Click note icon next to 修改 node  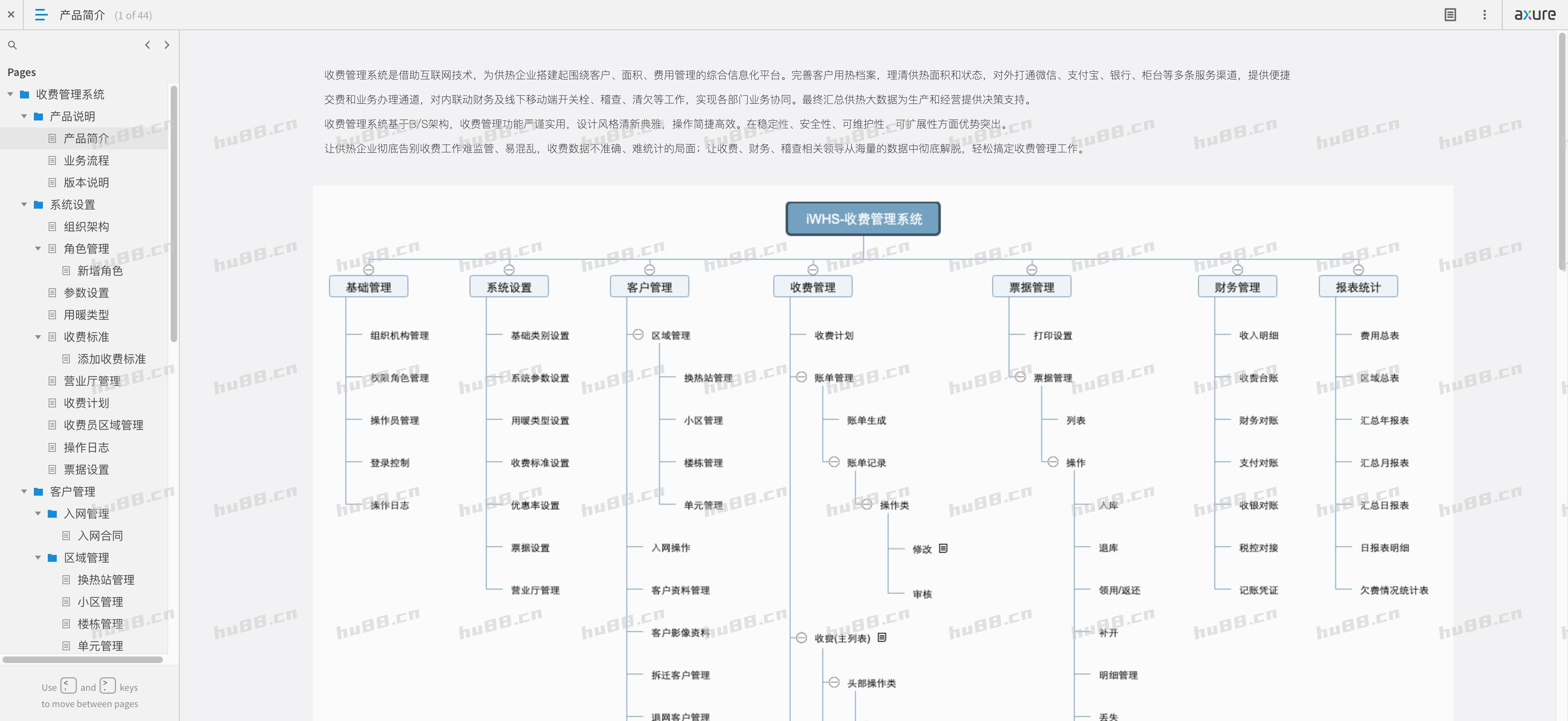click(x=943, y=548)
